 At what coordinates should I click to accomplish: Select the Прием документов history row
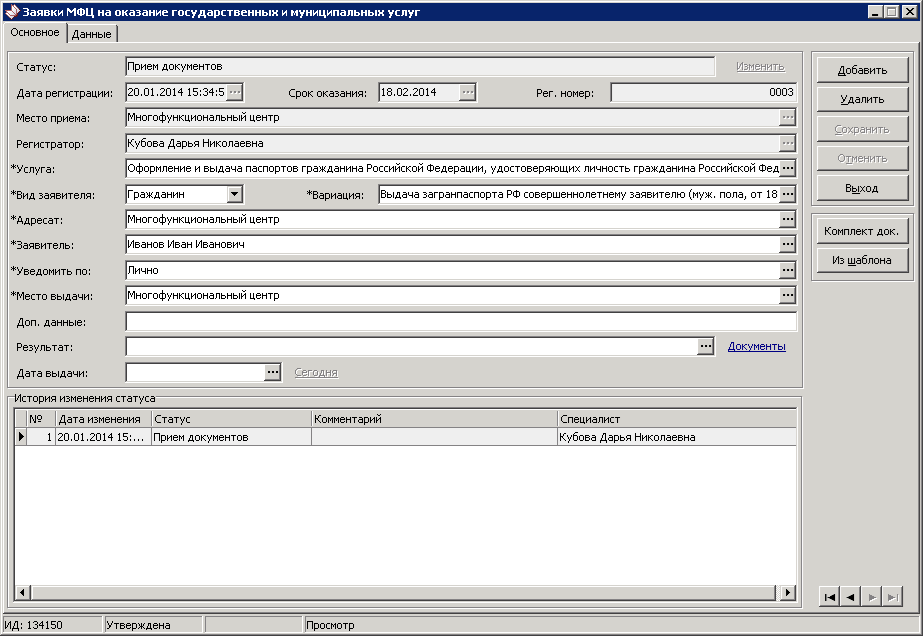(230, 437)
